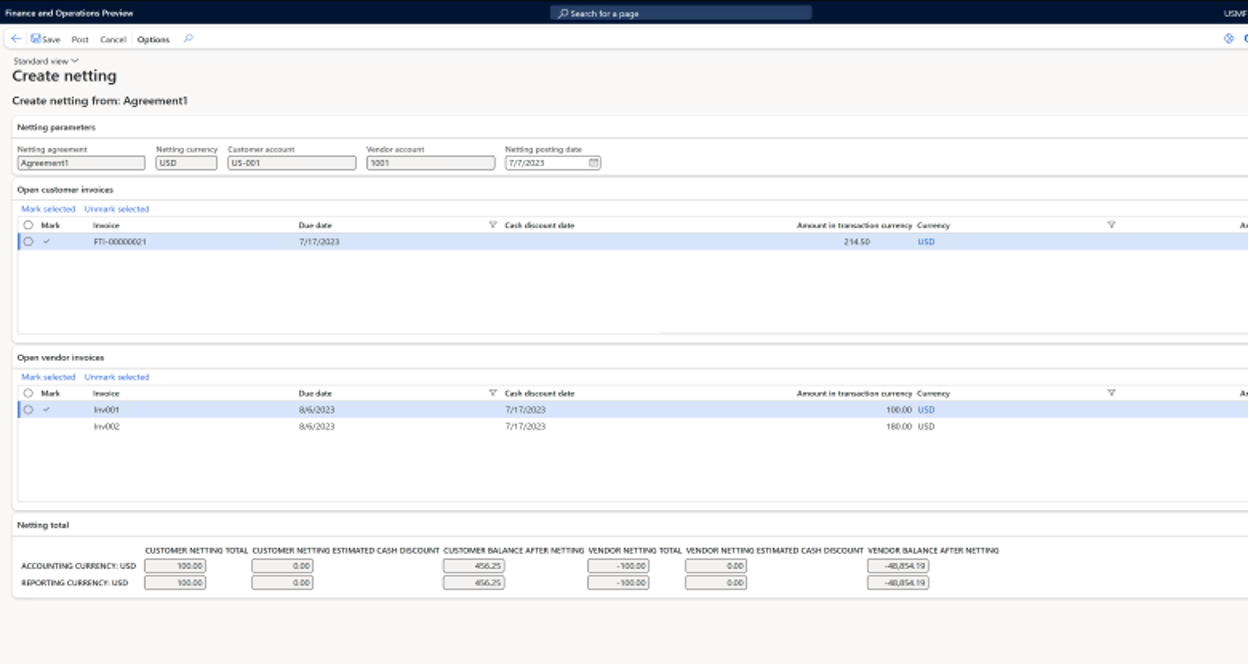The width and height of the screenshot is (1249, 664).
Task: Toggle the Mark checkmark on the Inv001 row
Action: point(46,409)
